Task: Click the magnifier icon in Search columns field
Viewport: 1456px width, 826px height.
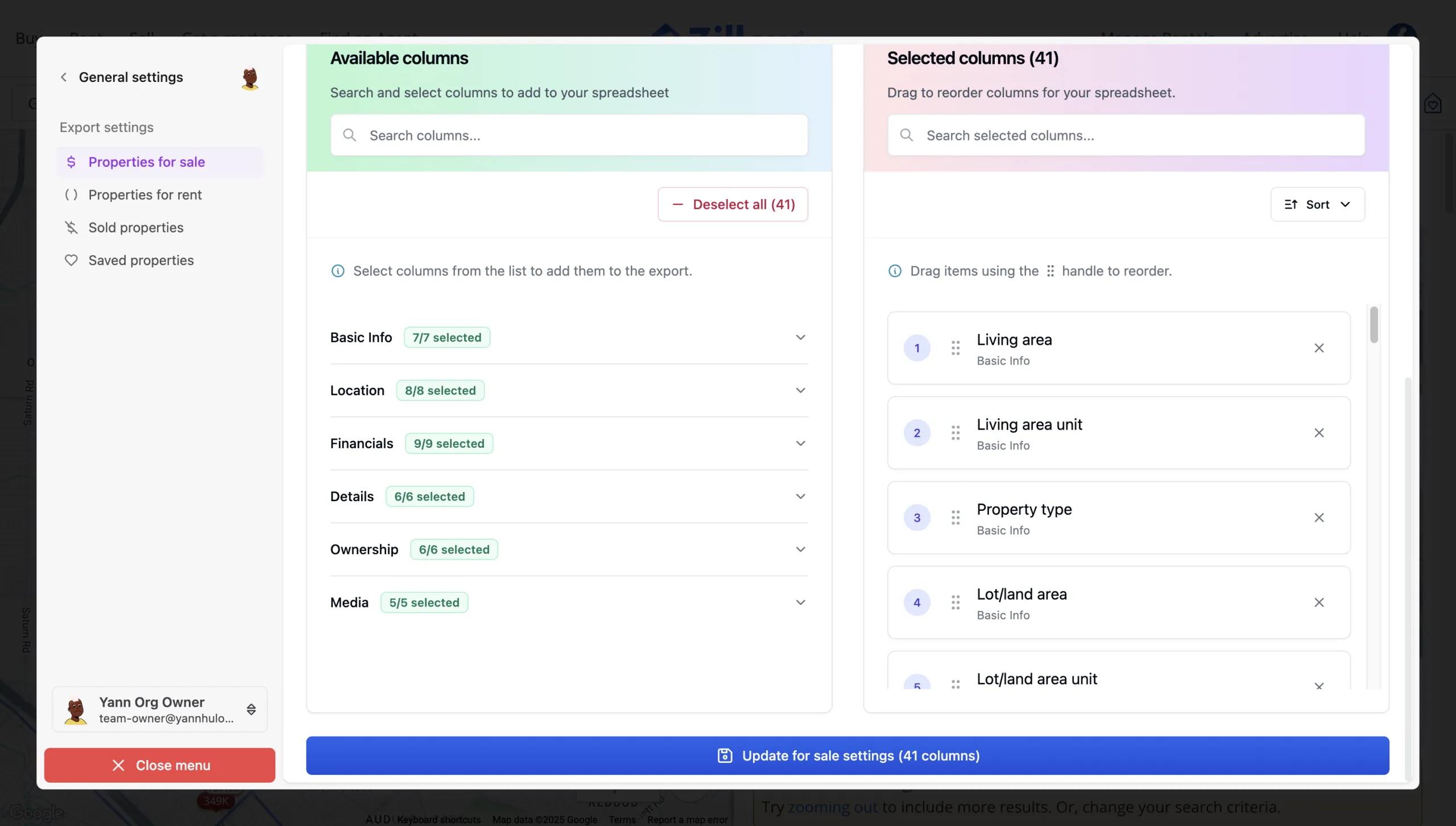Action: point(350,135)
